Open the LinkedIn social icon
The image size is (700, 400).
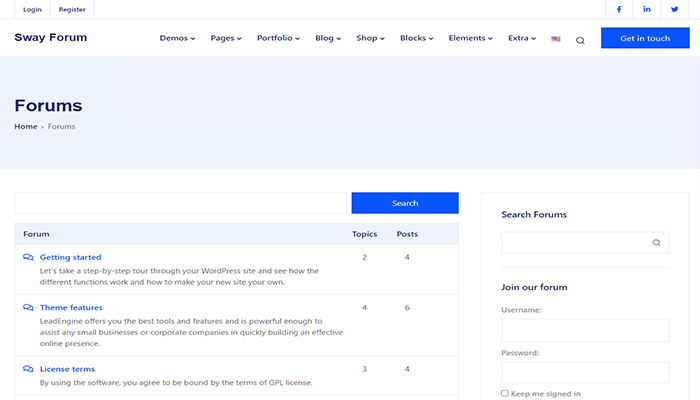click(647, 9)
